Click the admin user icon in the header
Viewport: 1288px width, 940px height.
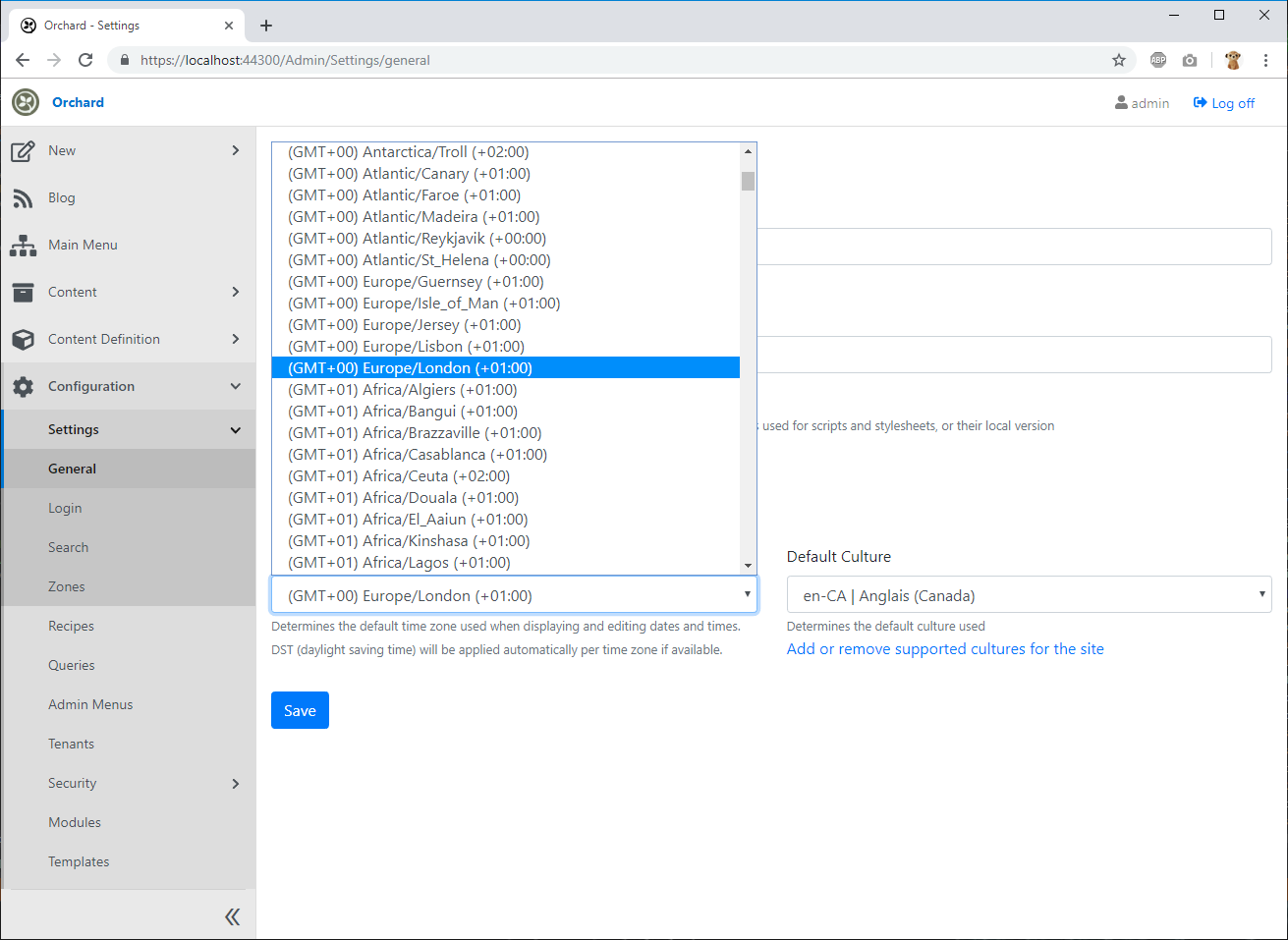(1121, 102)
